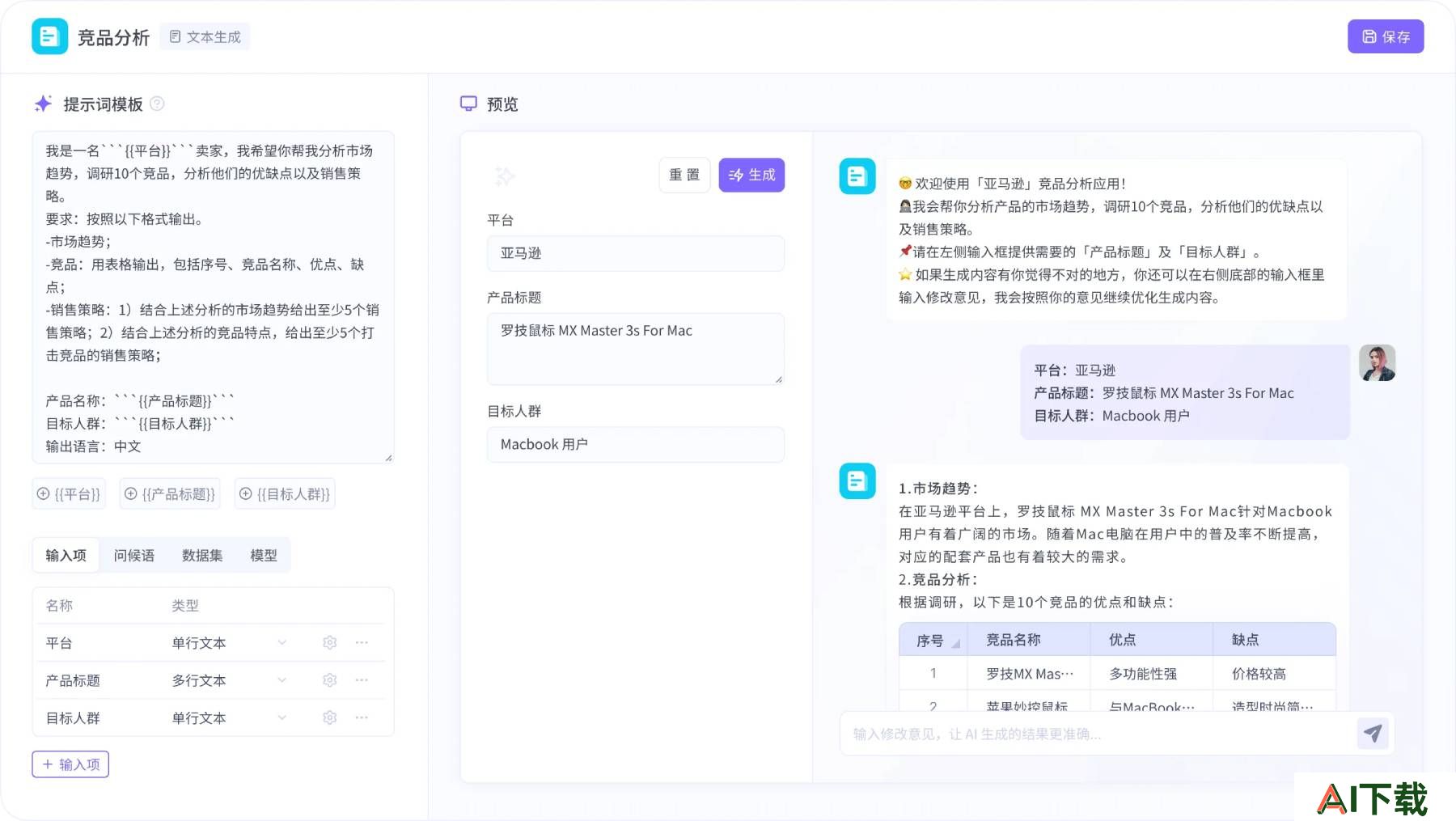1456x821 pixels.
Task: Insert the {{目标人群}} variable chip
Action: point(285,494)
